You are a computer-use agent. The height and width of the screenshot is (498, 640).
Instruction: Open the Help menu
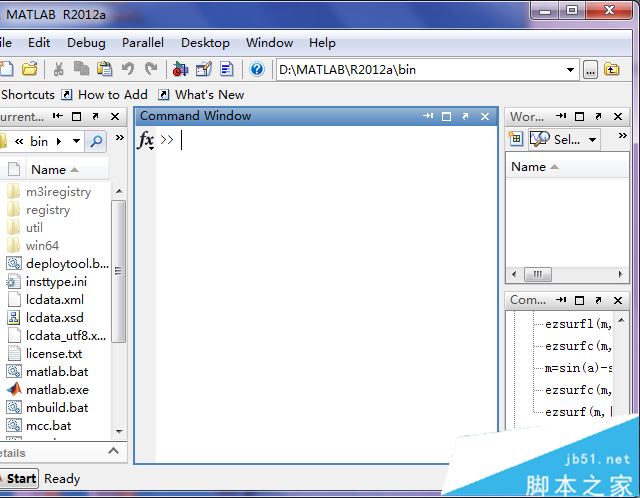[x=322, y=42]
